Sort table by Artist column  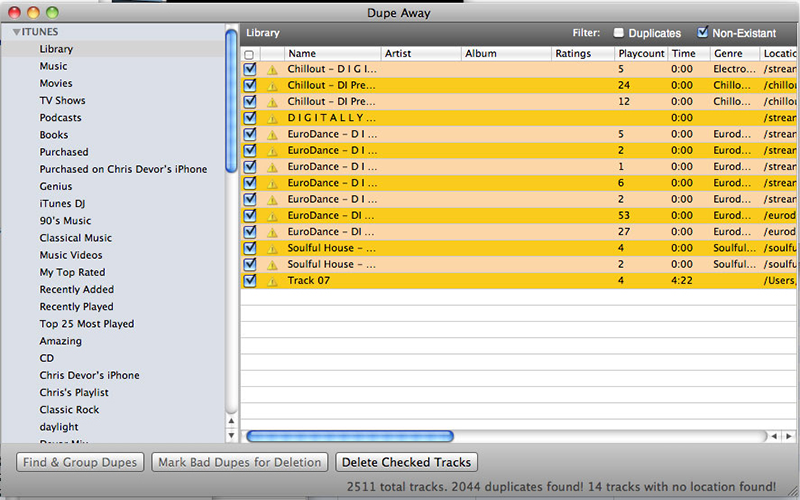[421, 54]
